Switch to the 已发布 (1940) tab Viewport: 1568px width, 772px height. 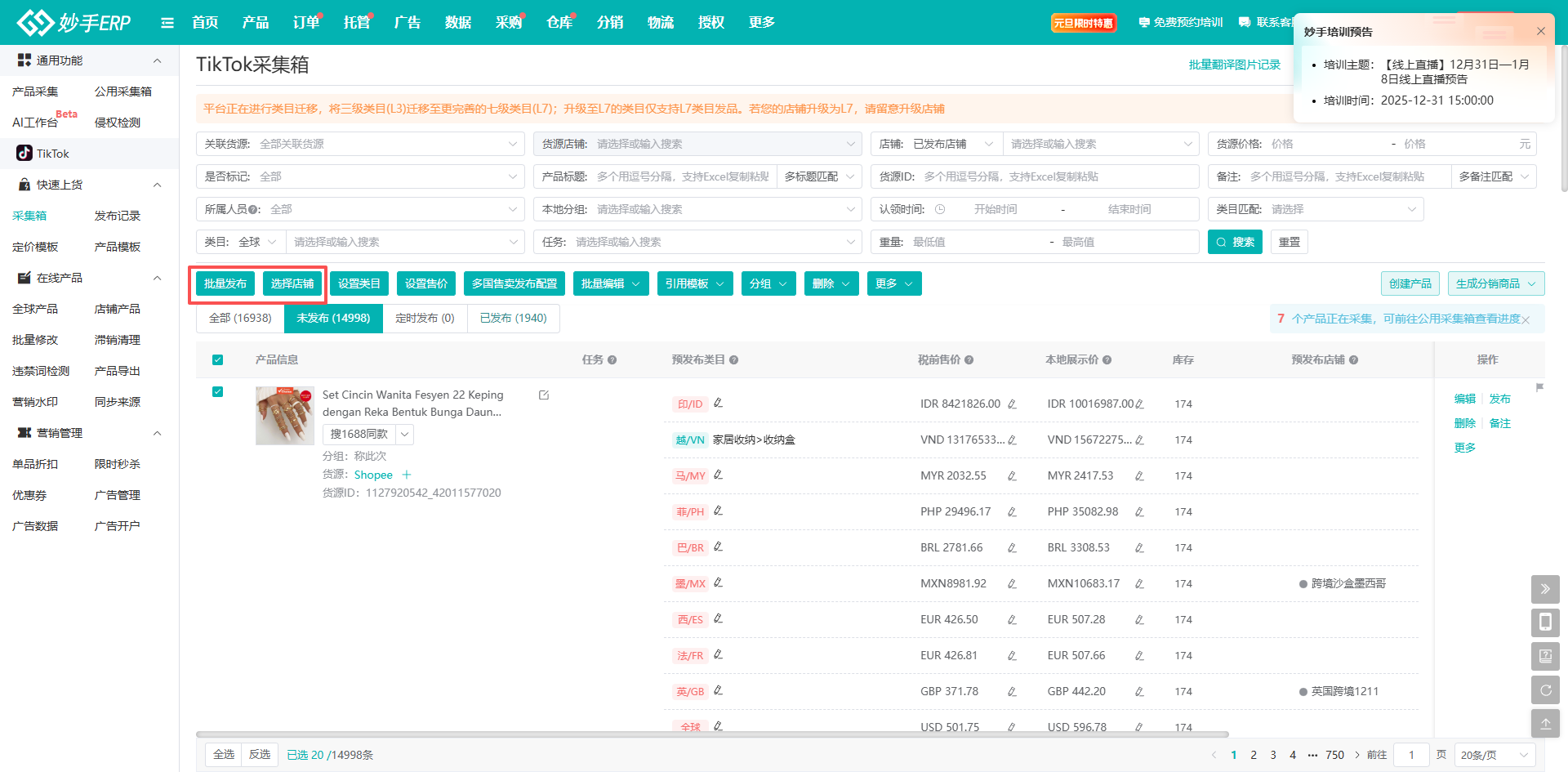click(x=513, y=318)
